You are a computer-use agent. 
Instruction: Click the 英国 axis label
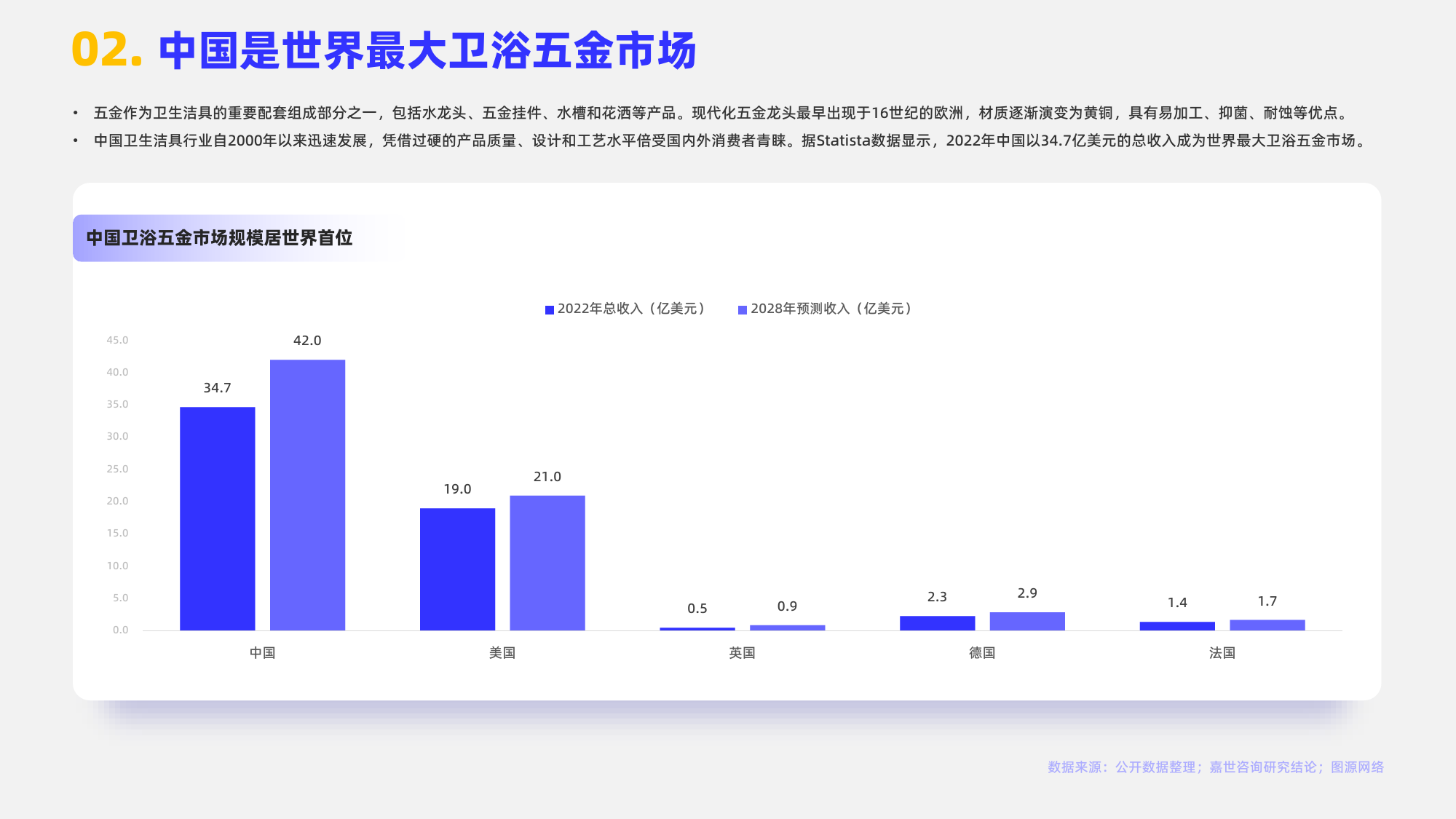(x=742, y=653)
